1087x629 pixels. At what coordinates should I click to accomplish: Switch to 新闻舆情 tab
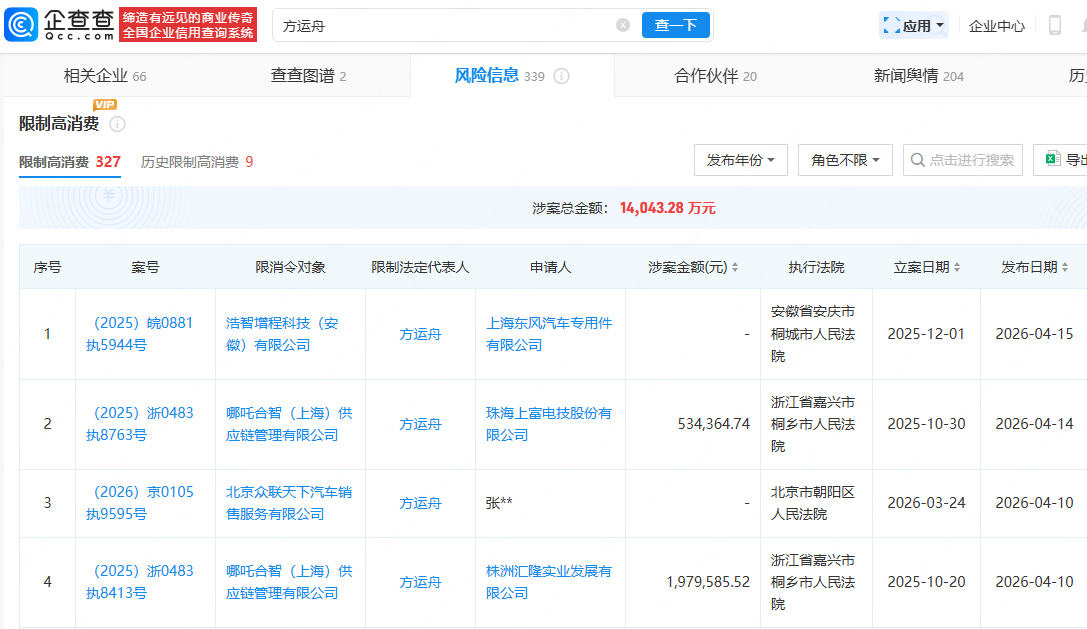coord(918,76)
